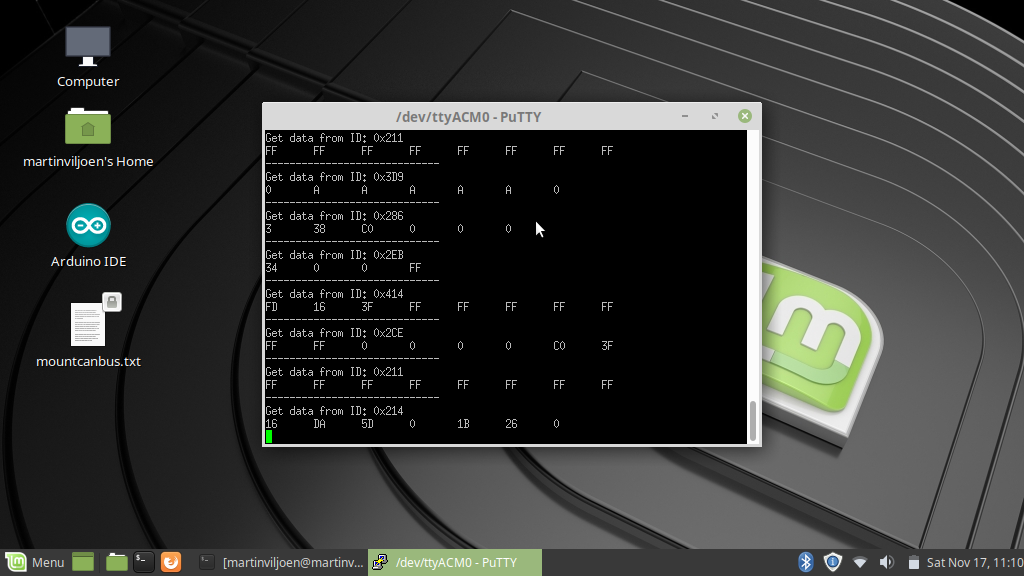The width and height of the screenshot is (1024, 576).
Task: Open the mountcanbus.txt file
Action: 88,325
